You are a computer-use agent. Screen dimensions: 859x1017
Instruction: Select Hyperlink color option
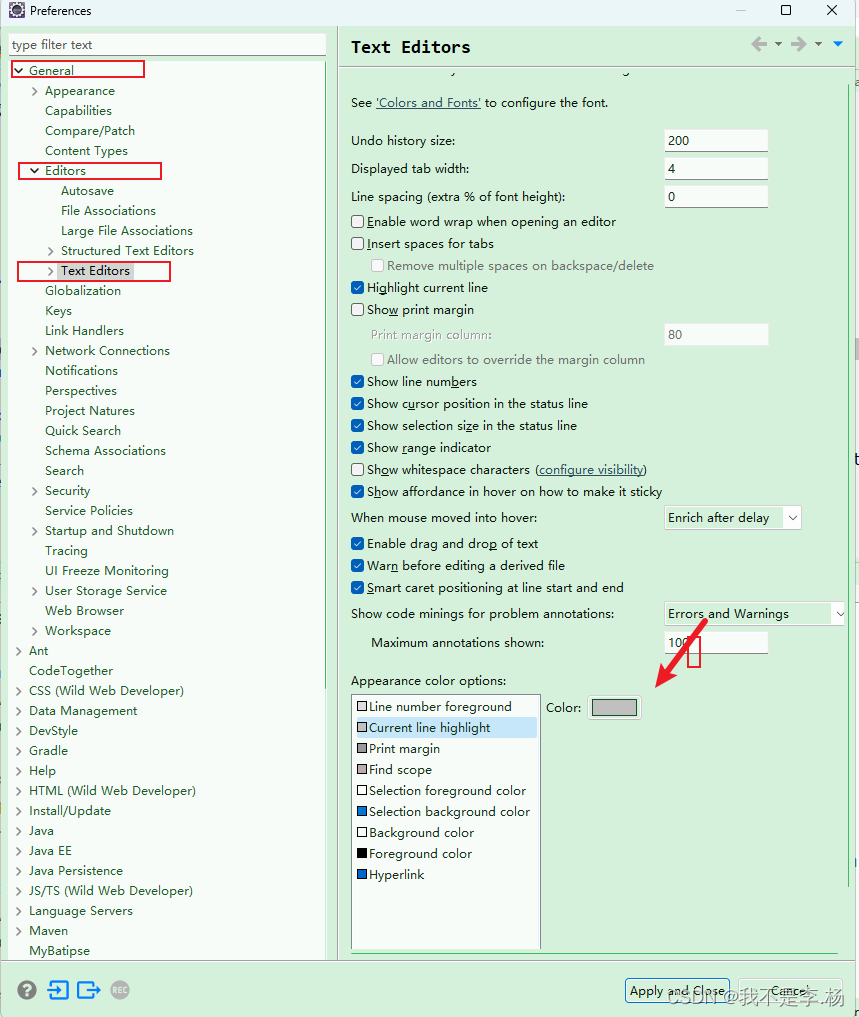tap(391, 874)
